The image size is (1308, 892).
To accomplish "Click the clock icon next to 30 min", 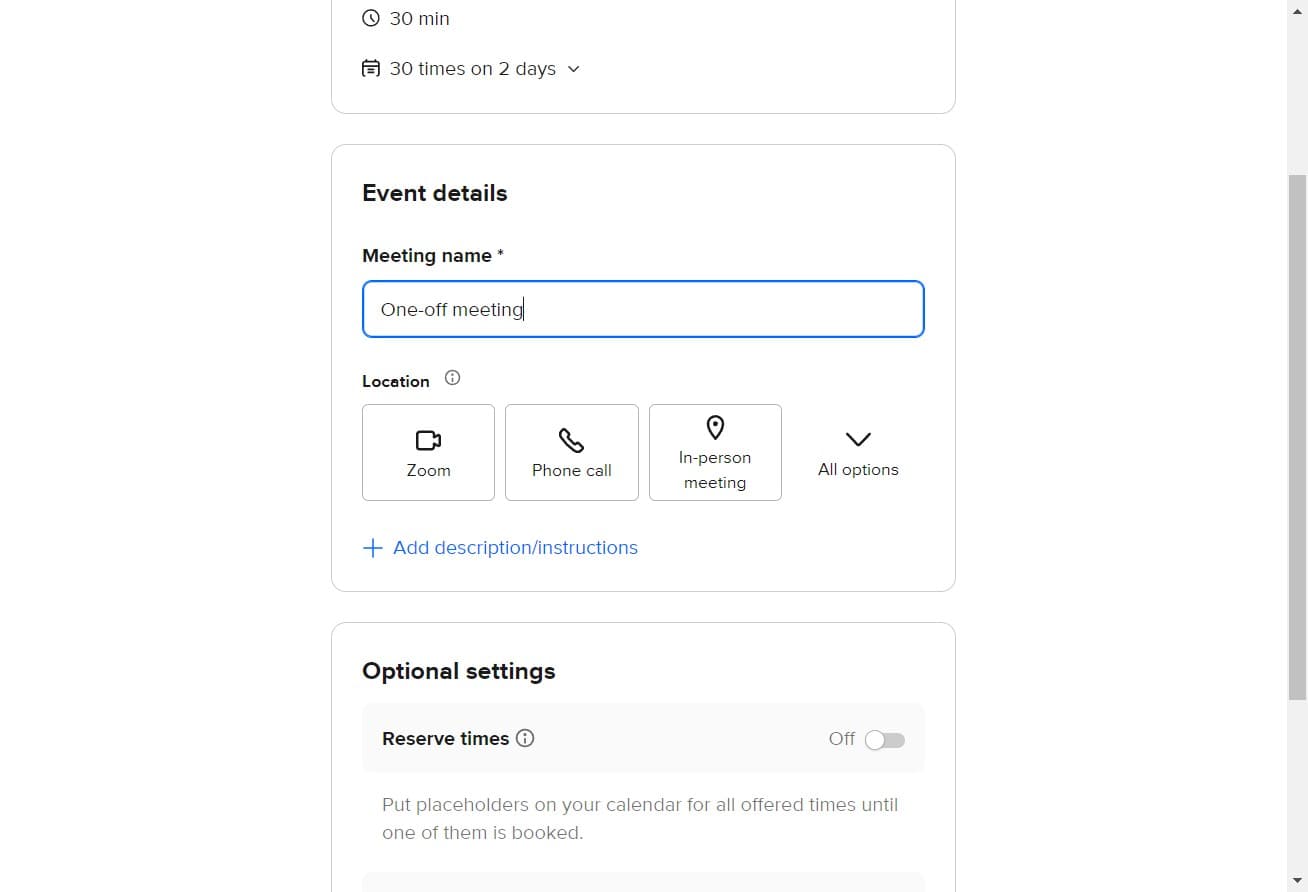I will point(370,18).
